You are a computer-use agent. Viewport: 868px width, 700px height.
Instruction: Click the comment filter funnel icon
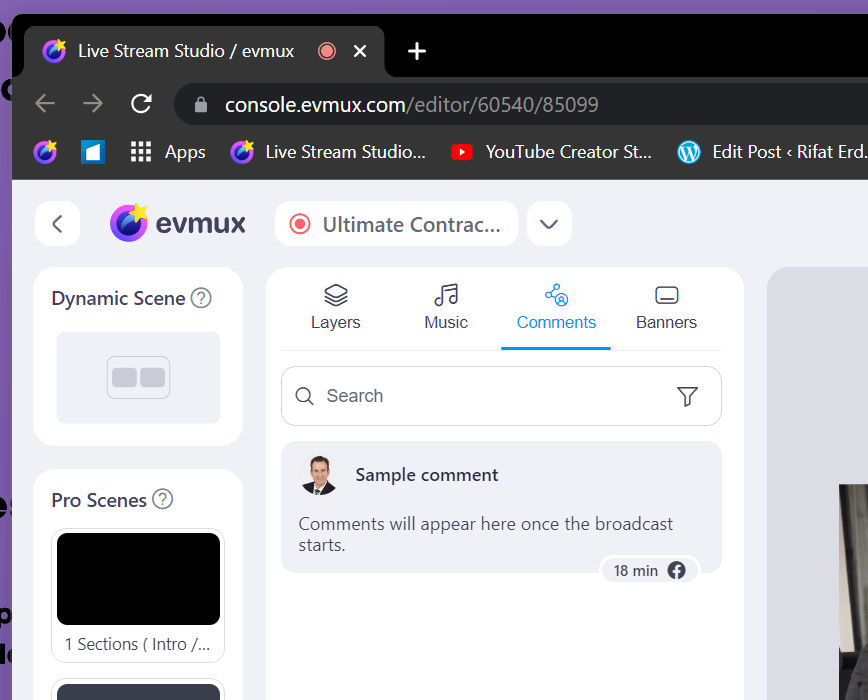pyautogui.click(x=687, y=396)
